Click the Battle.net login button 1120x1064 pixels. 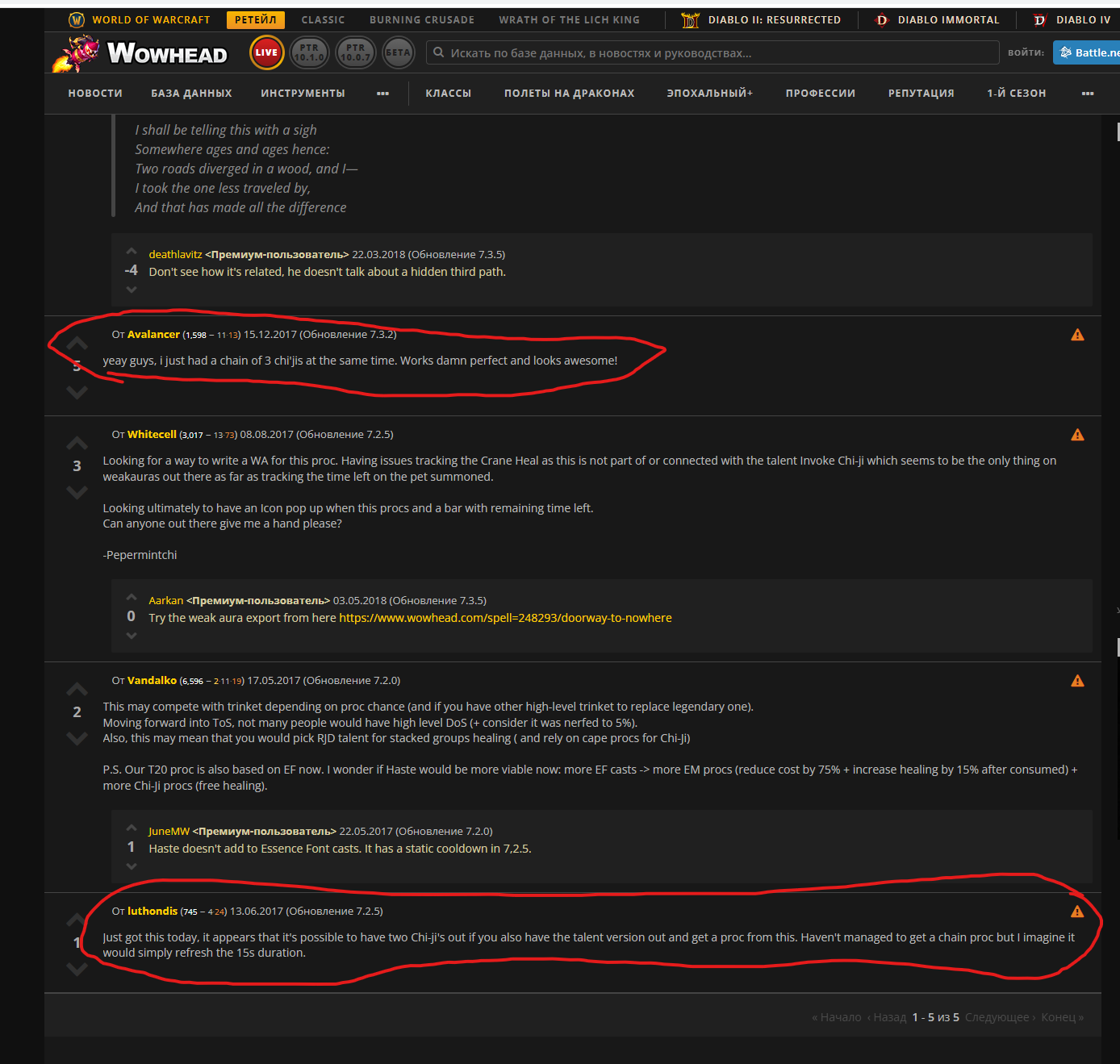pyautogui.click(x=1089, y=52)
